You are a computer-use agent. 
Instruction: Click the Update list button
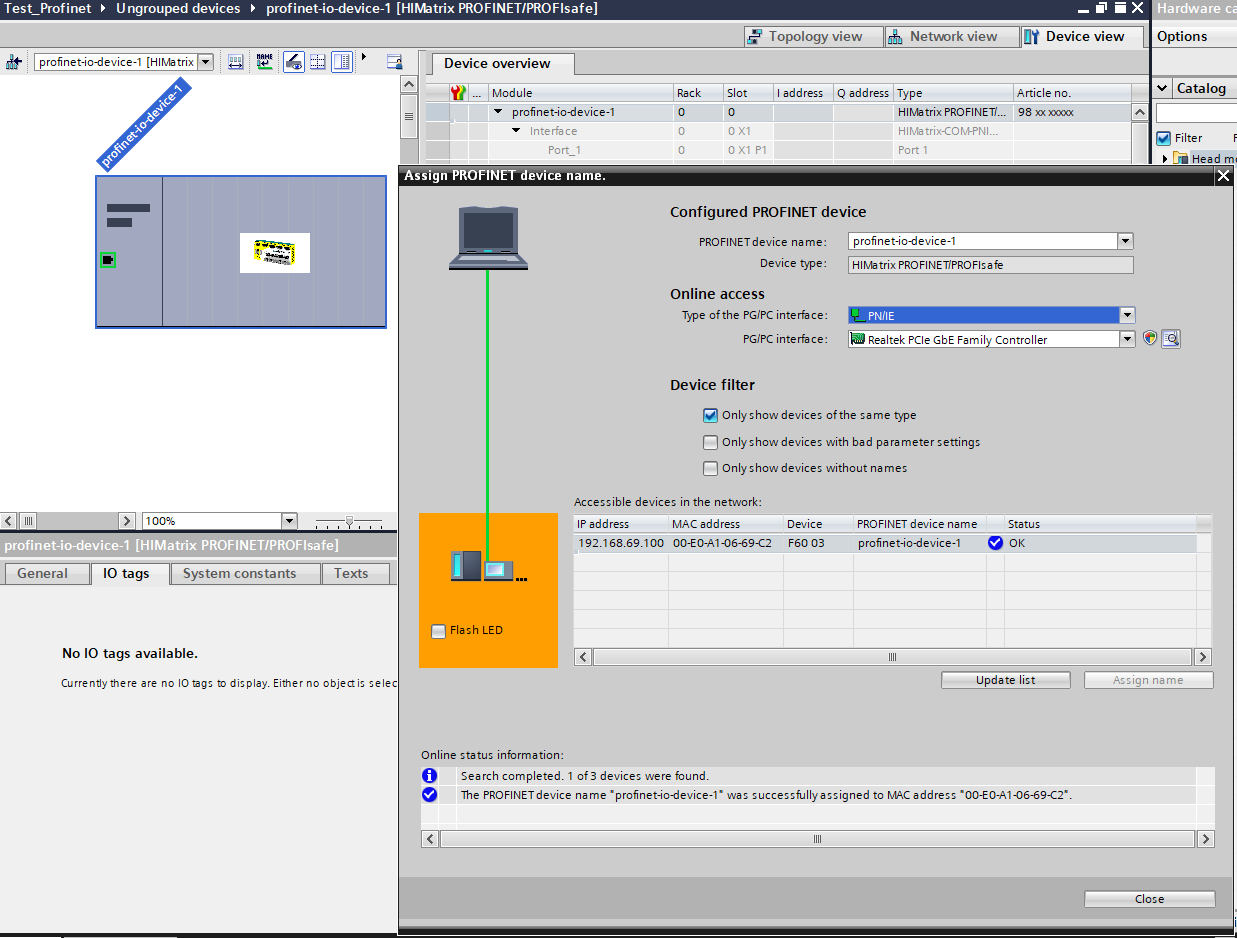point(1005,680)
